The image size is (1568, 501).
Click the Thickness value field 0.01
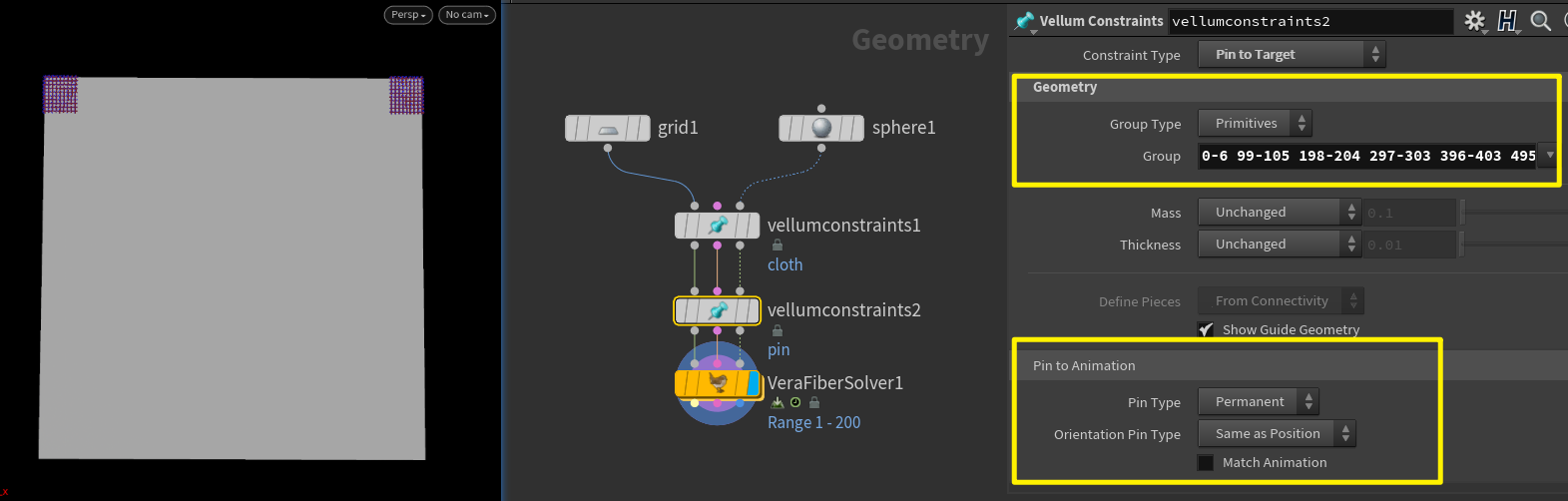(x=1410, y=245)
